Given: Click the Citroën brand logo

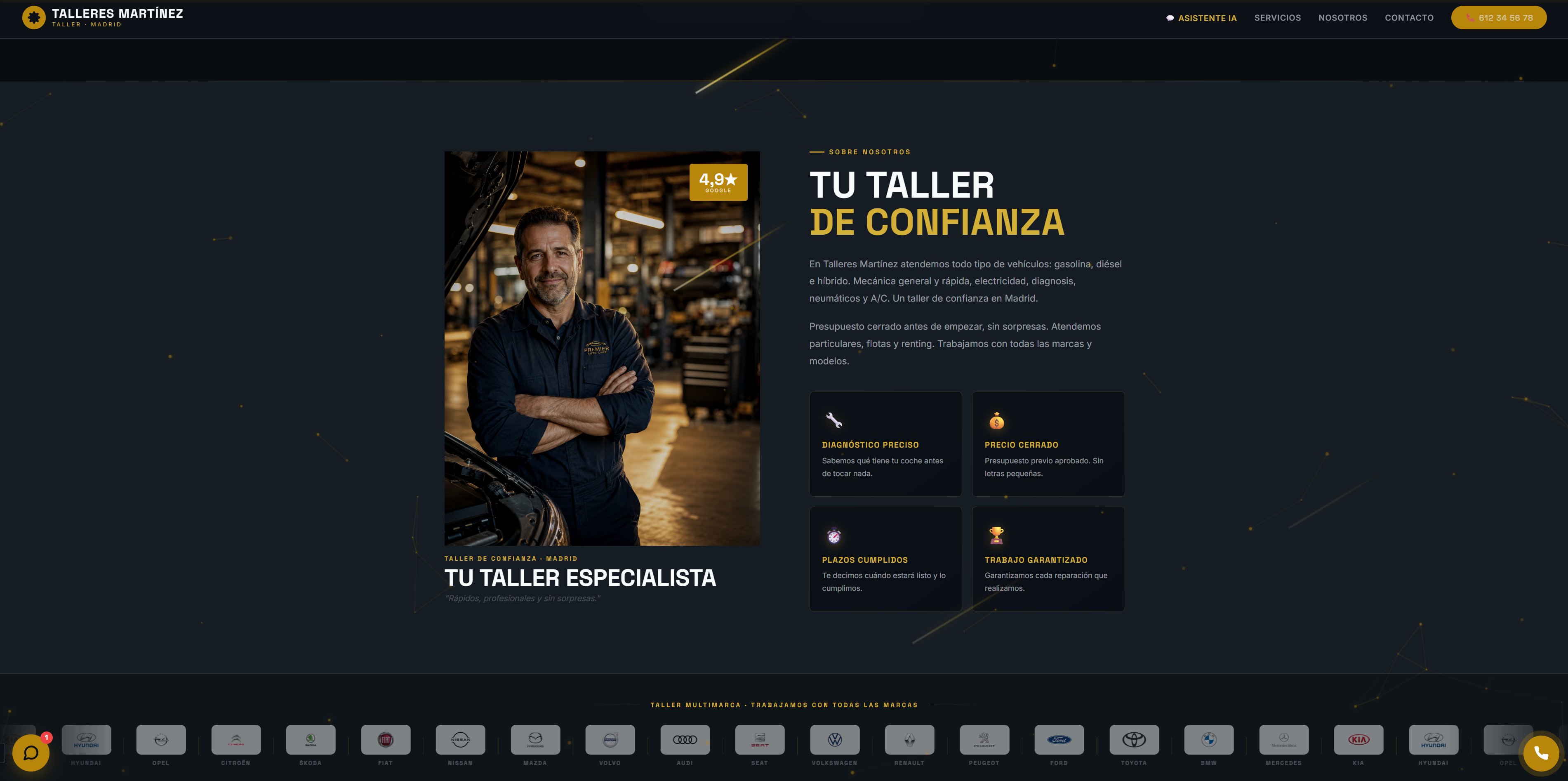Looking at the screenshot, I should (x=235, y=740).
